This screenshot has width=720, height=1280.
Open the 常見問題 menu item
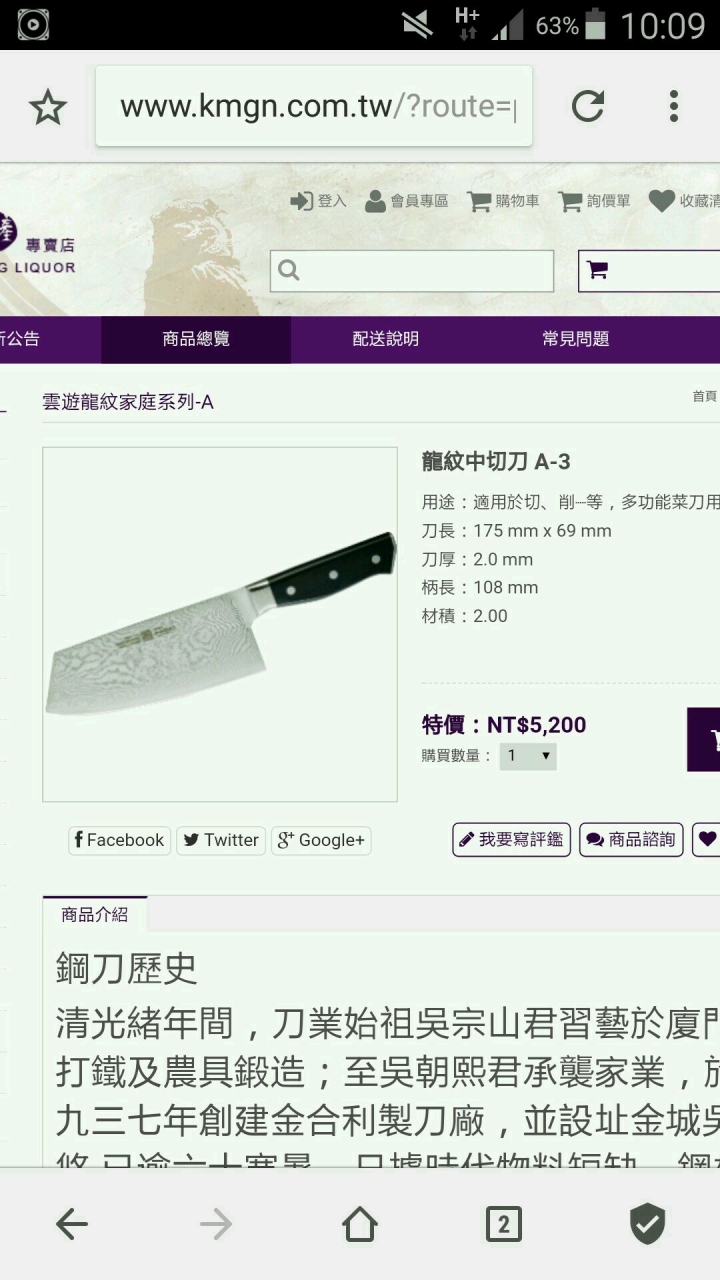[576, 339]
